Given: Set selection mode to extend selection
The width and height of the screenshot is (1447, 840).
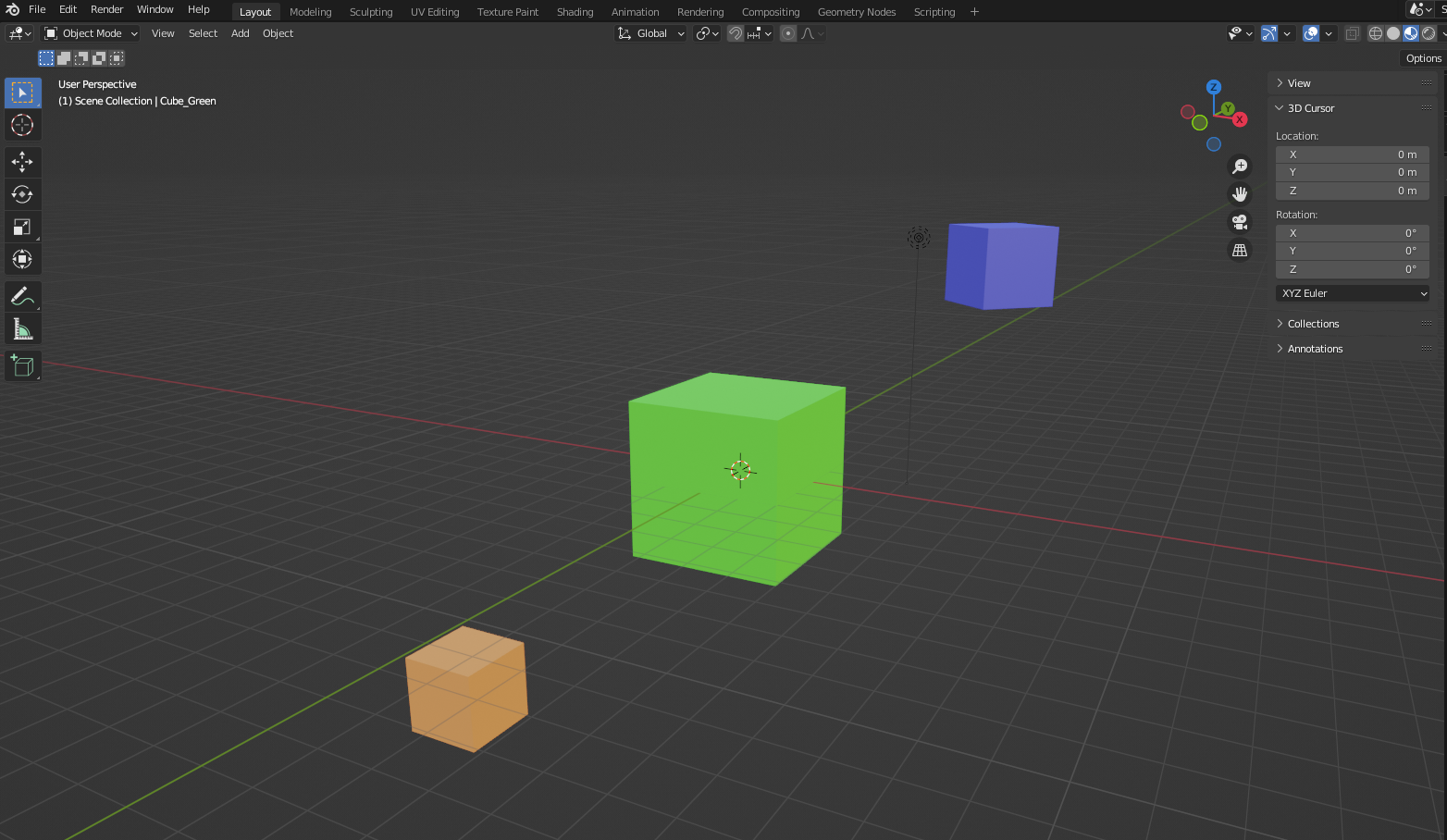Looking at the screenshot, I should [x=64, y=57].
